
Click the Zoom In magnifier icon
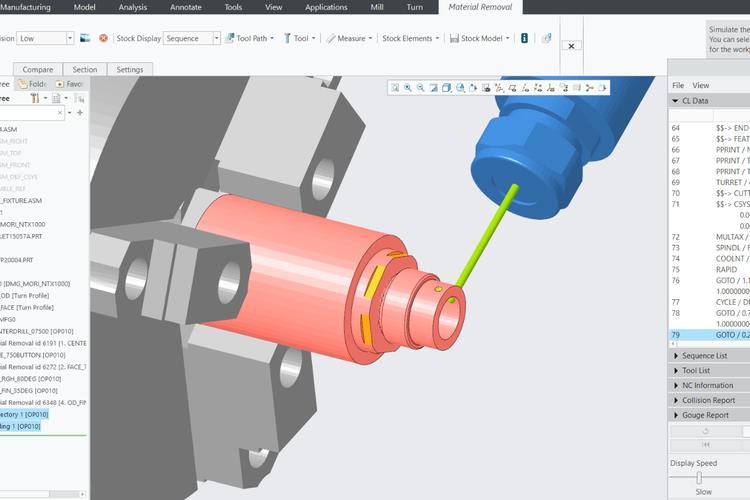pyautogui.click(x=407, y=88)
